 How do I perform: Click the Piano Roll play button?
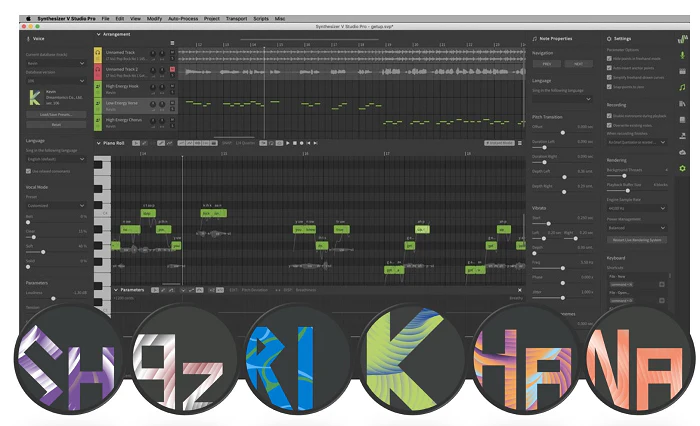click(x=288, y=143)
